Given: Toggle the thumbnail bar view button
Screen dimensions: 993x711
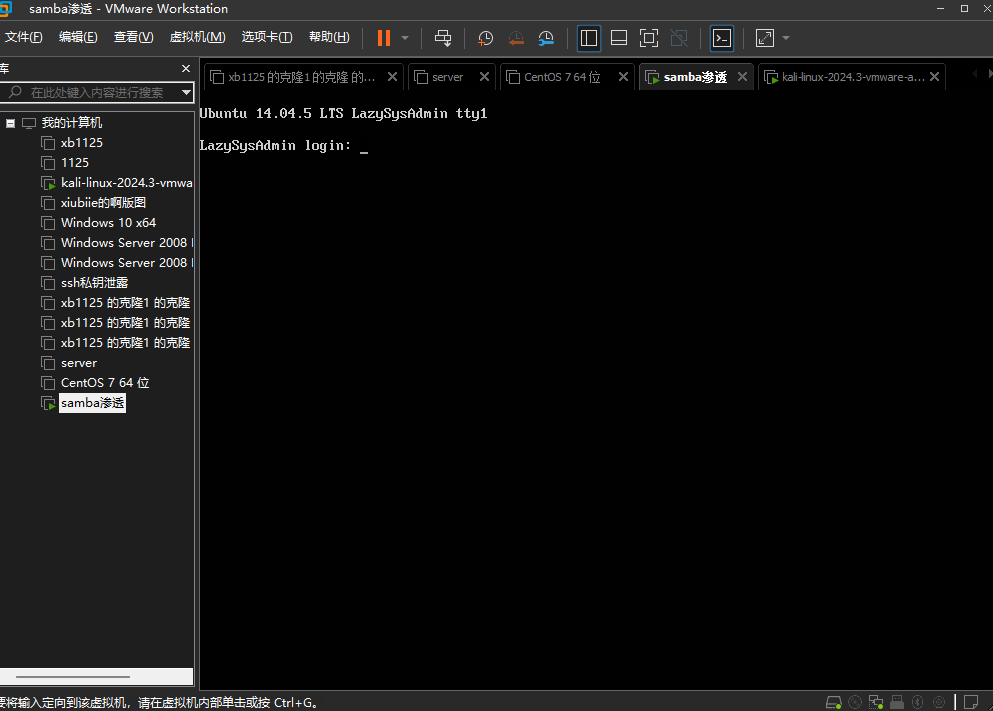Looking at the screenshot, I should pyautogui.click(x=619, y=38).
